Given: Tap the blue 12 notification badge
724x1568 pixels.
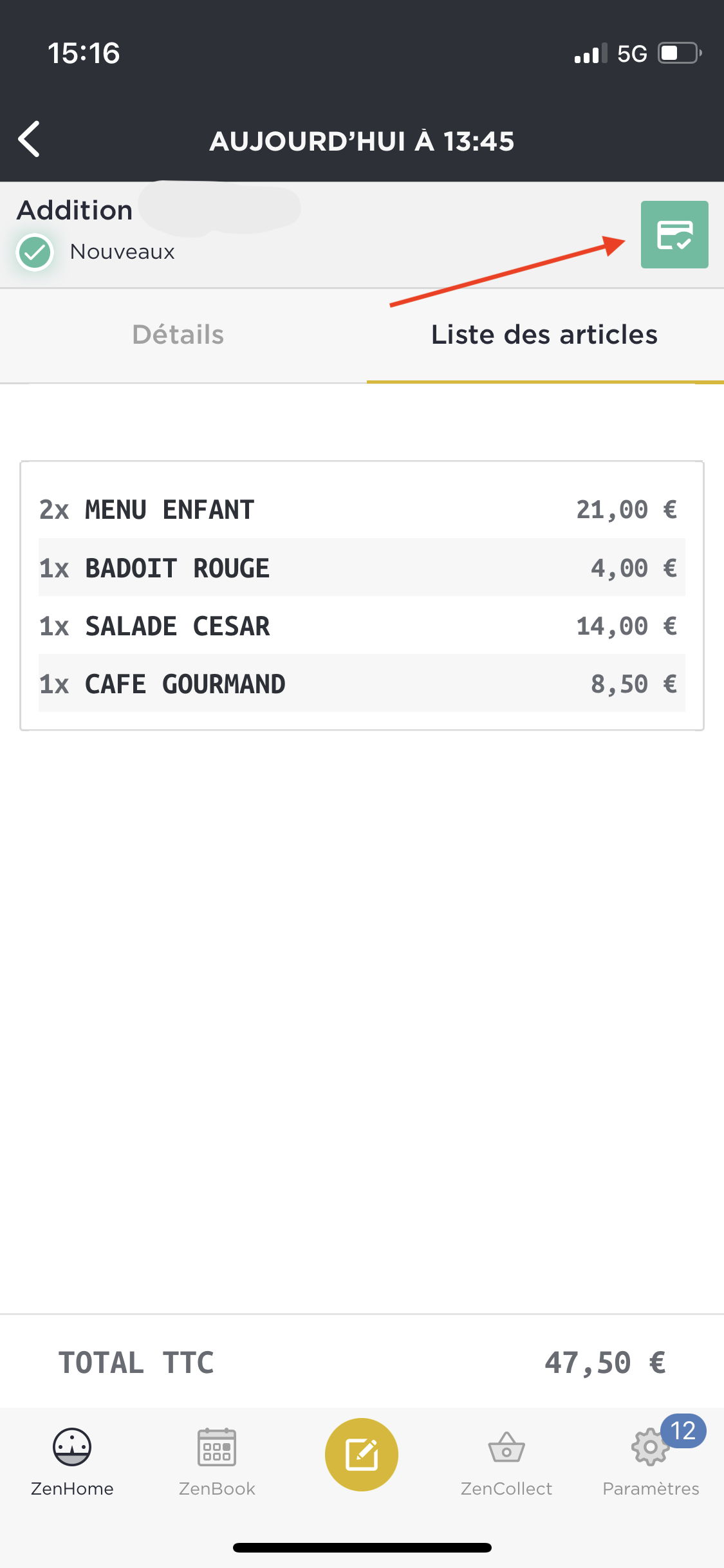Looking at the screenshot, I should 683,1431.
